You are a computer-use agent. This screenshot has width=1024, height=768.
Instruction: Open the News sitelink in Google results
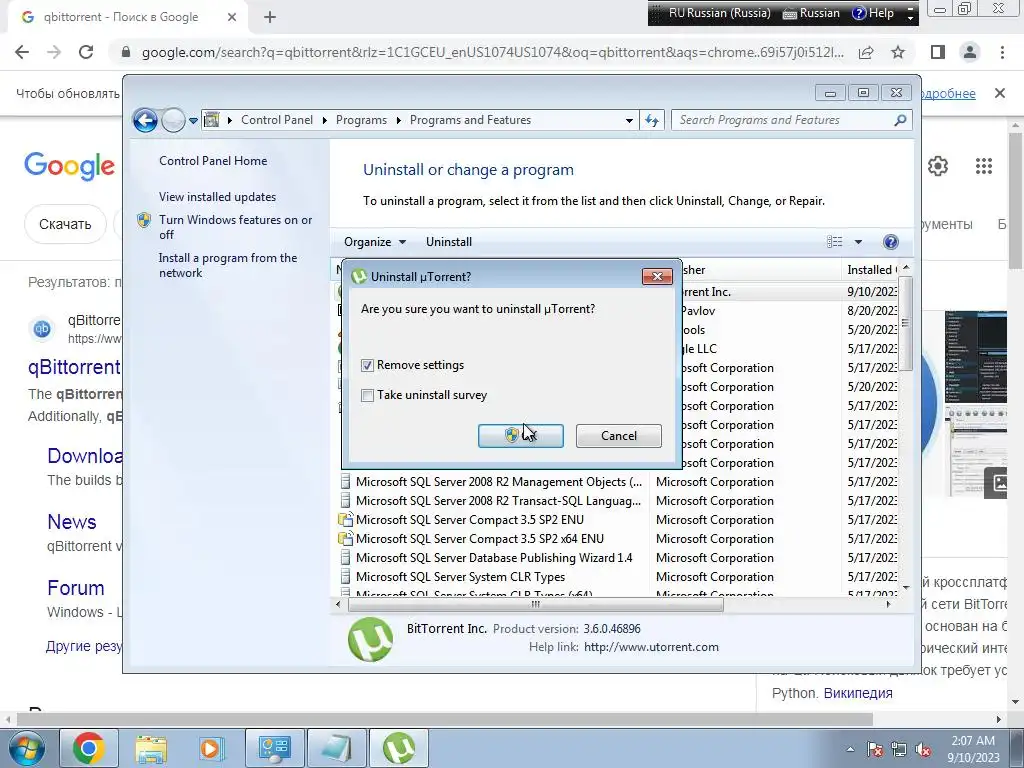tap(72, 522)
